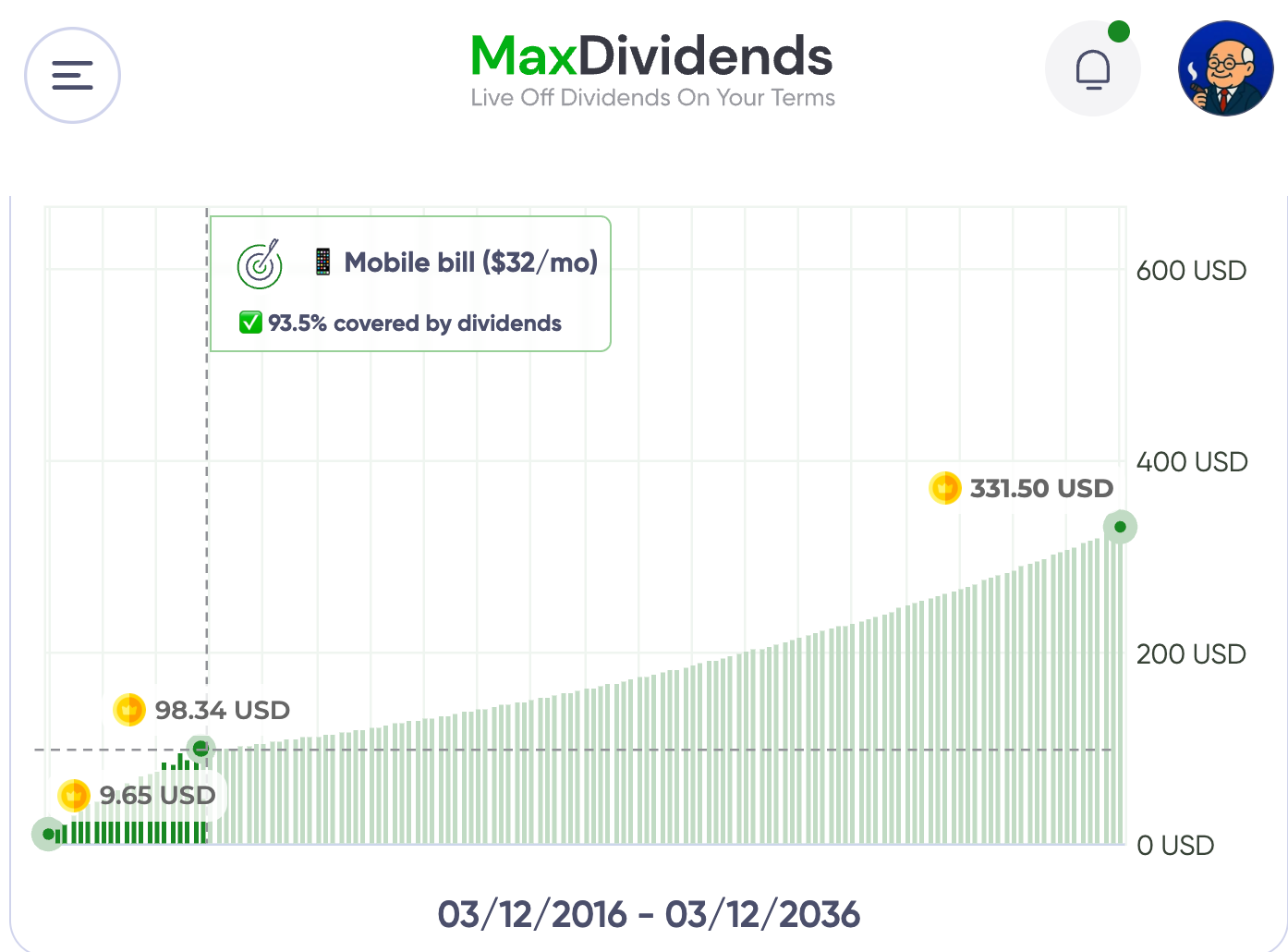Click the goal target icon
Screen dimensions: 1288x952
click(x=260, y=264)
